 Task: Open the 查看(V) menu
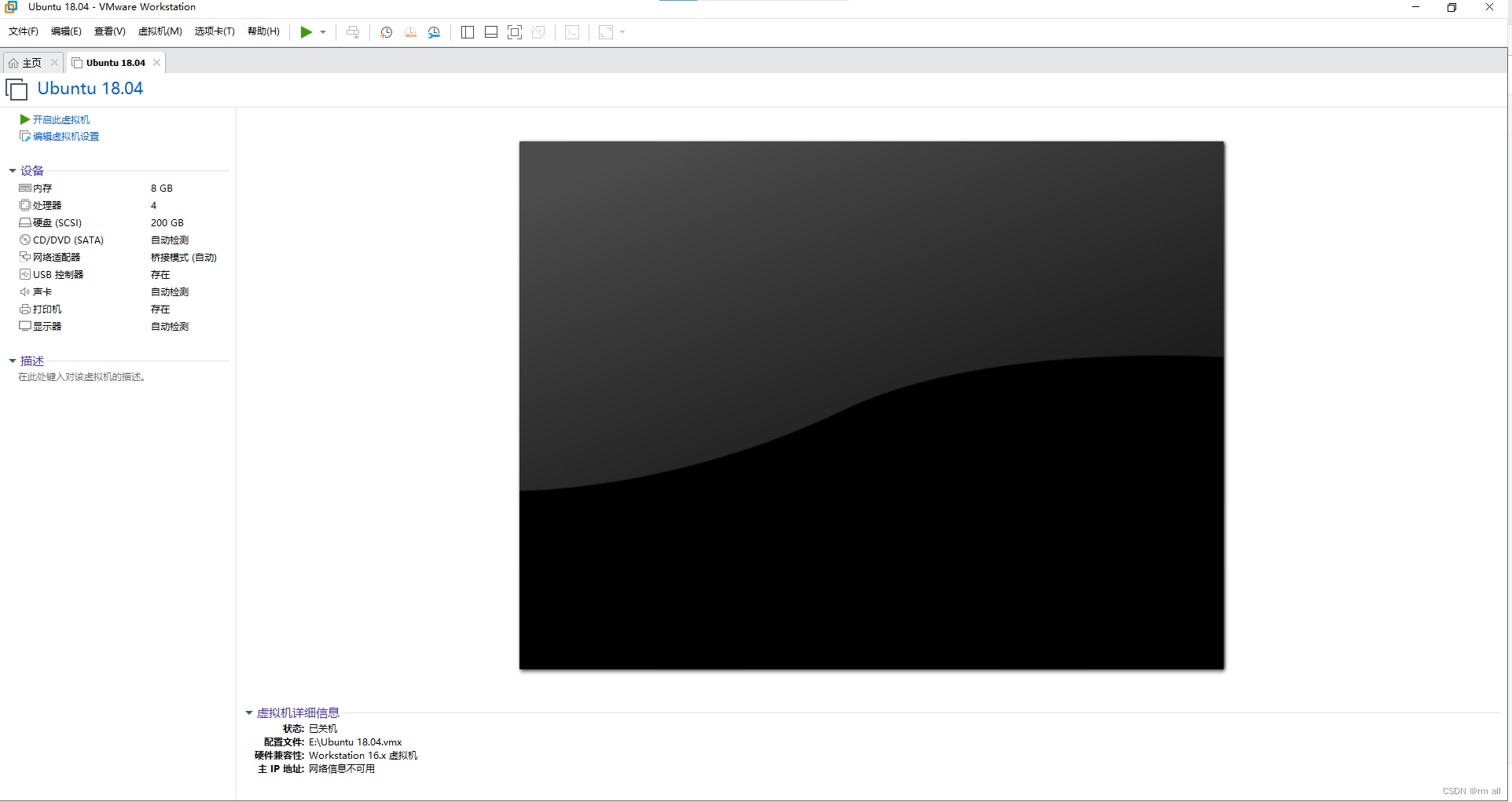(x=109, y=31)
